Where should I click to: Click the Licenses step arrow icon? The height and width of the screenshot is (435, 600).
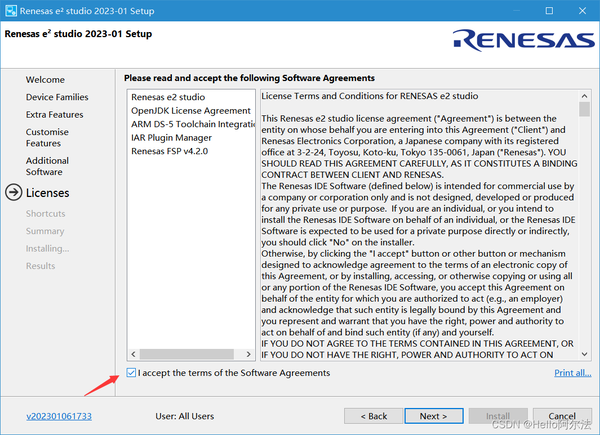coord(13,192)
